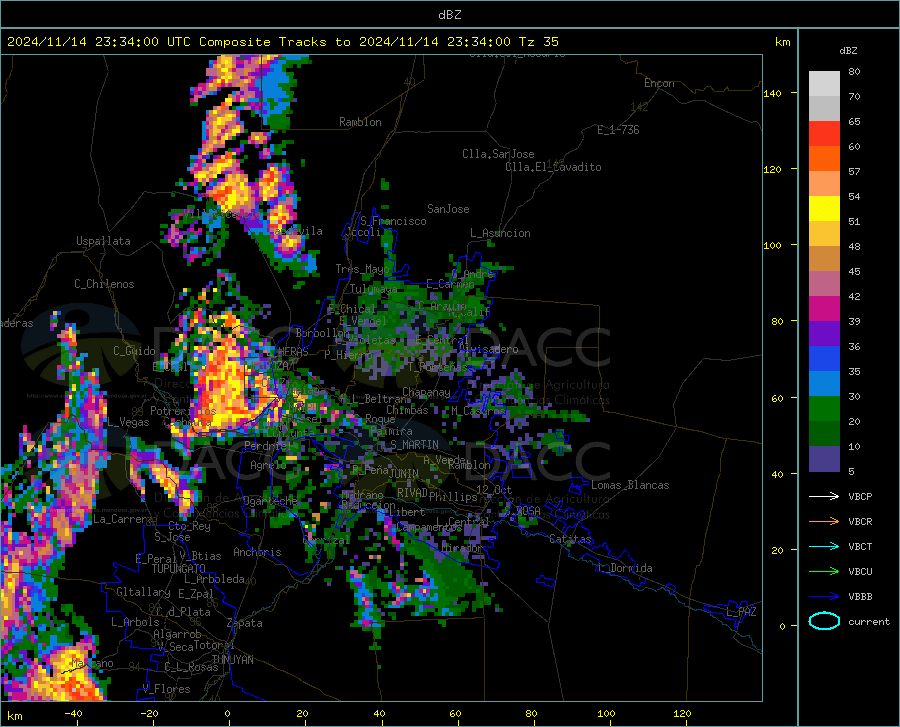Click the cyan VBCT arrow in legend
The image size is (900, 727).
pyautogui.click(x=824, y=546)
